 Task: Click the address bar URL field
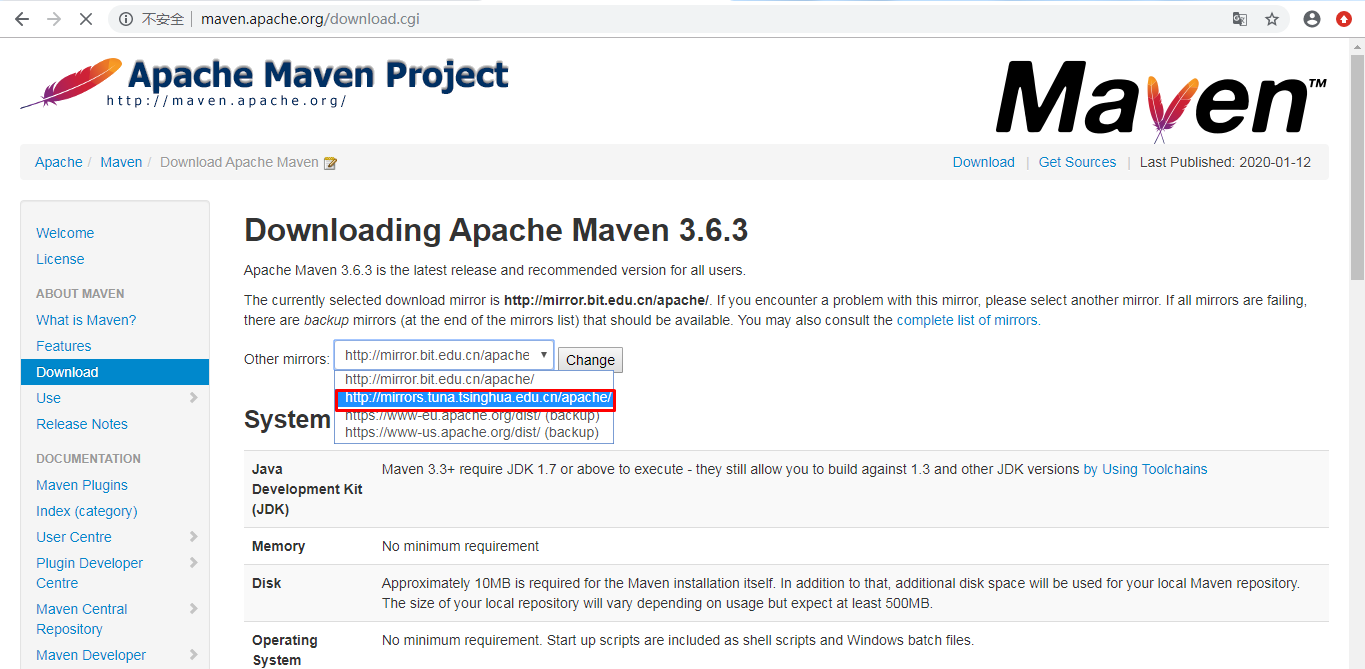[x=700, y=19]
